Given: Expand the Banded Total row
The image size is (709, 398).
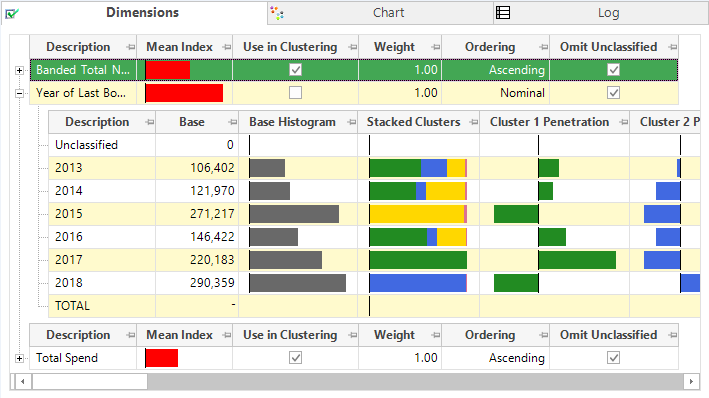Looking at the screenshot, I should click(19, 70).
